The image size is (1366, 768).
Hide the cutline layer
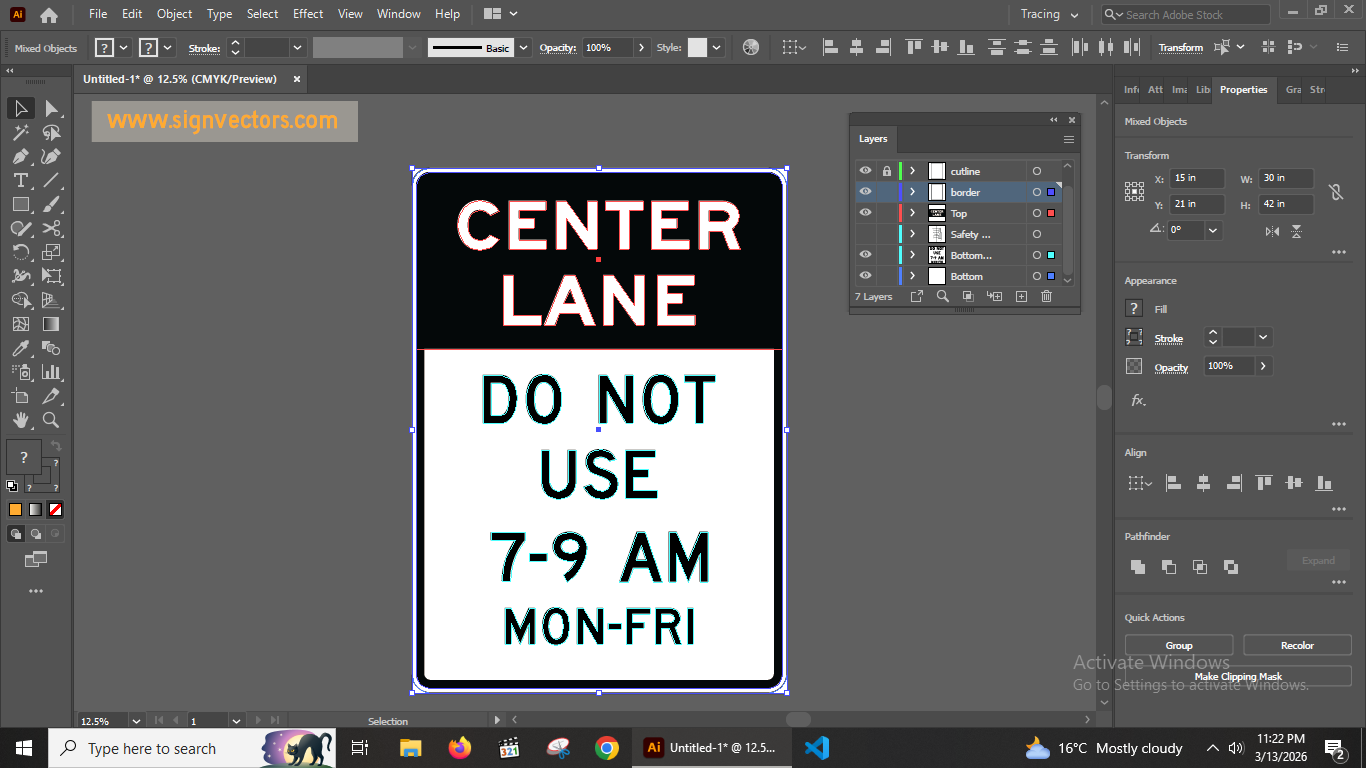click(x=865, y=171)
